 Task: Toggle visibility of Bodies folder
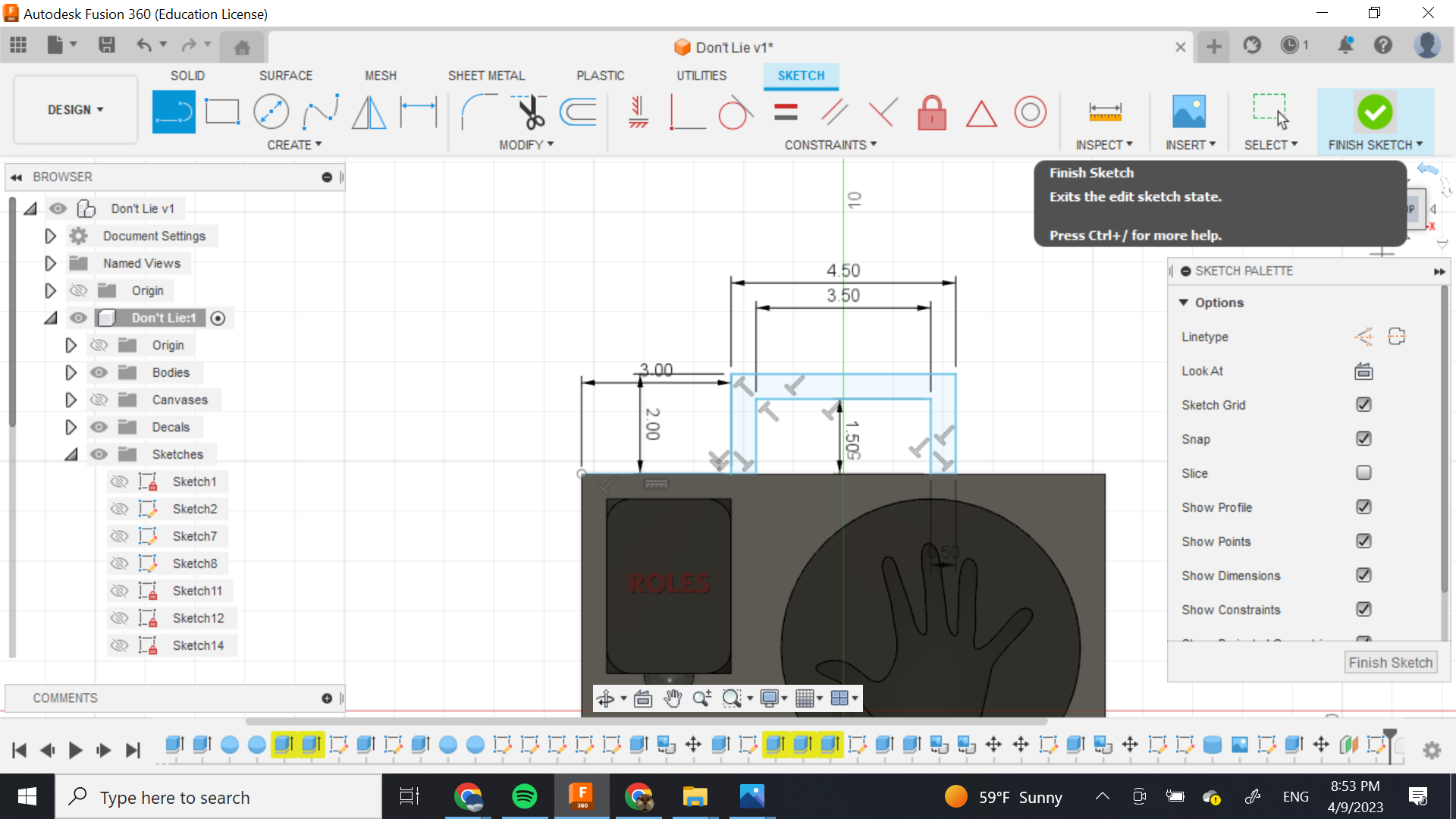(x=99, y=372)
